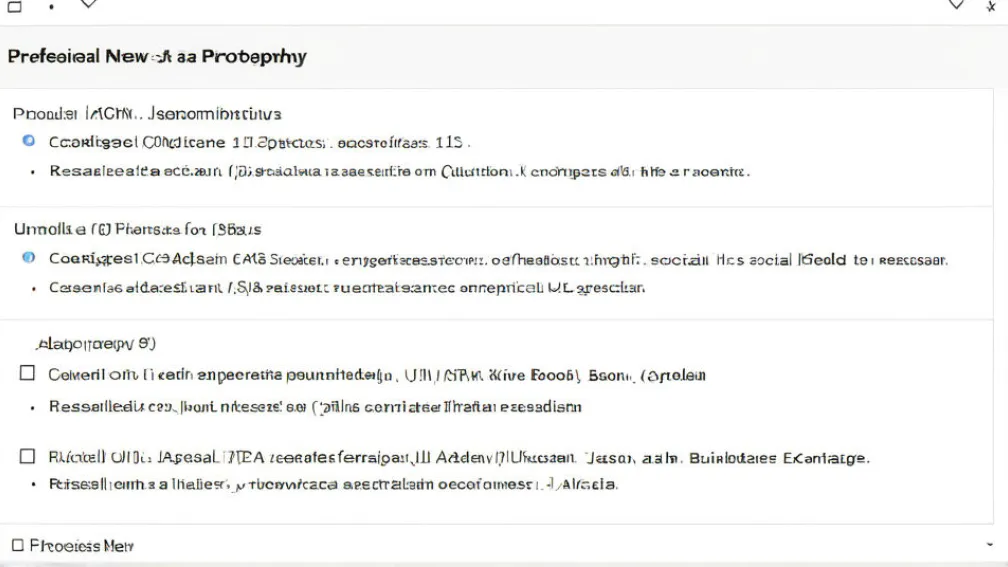
Task: Click the chevron icon beside the title bar dot
Action: [88, 5]
